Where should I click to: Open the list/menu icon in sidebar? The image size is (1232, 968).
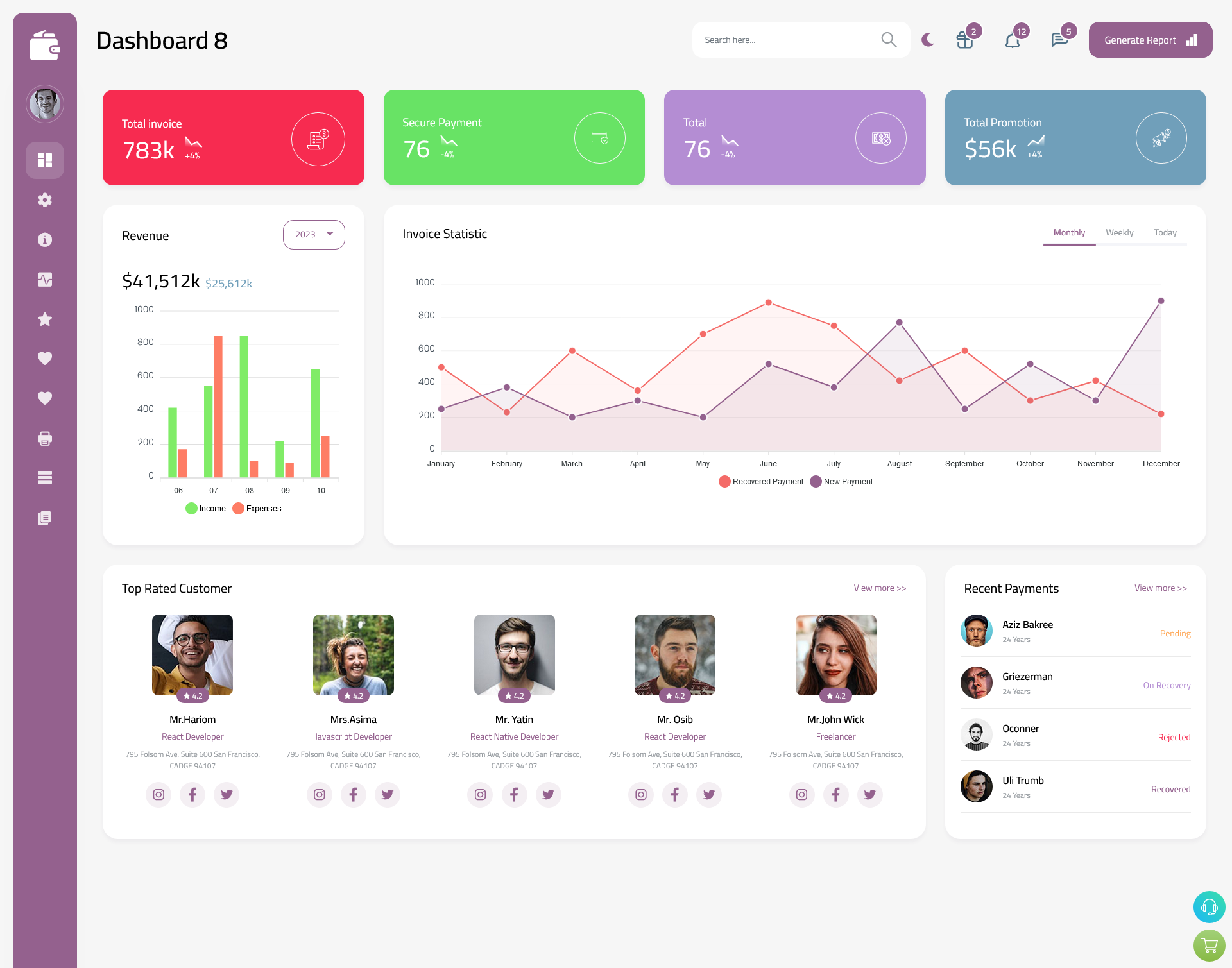click(45, 477)
